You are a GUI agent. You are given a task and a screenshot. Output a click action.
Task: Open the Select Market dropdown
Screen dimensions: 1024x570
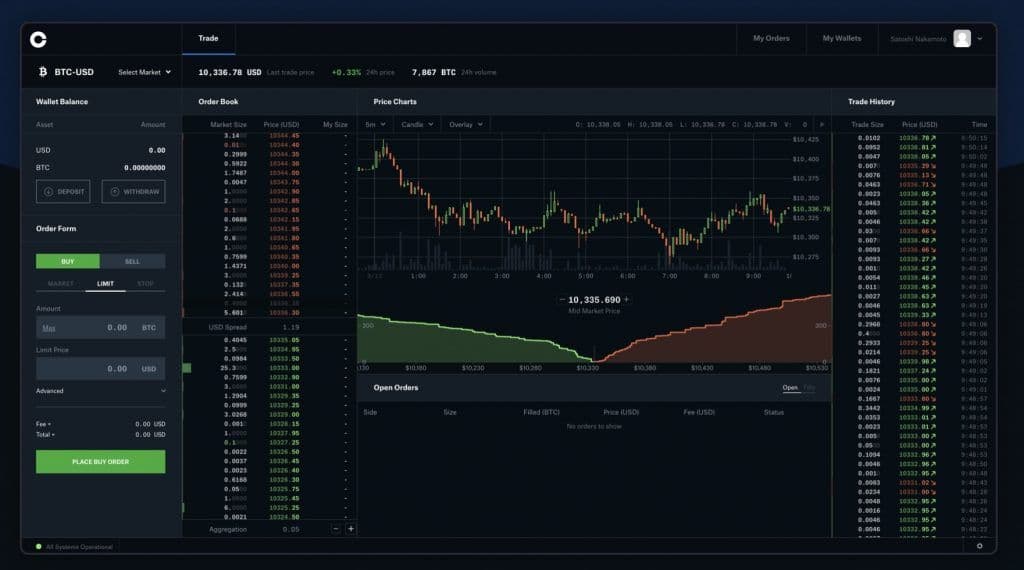coord(144,72)
